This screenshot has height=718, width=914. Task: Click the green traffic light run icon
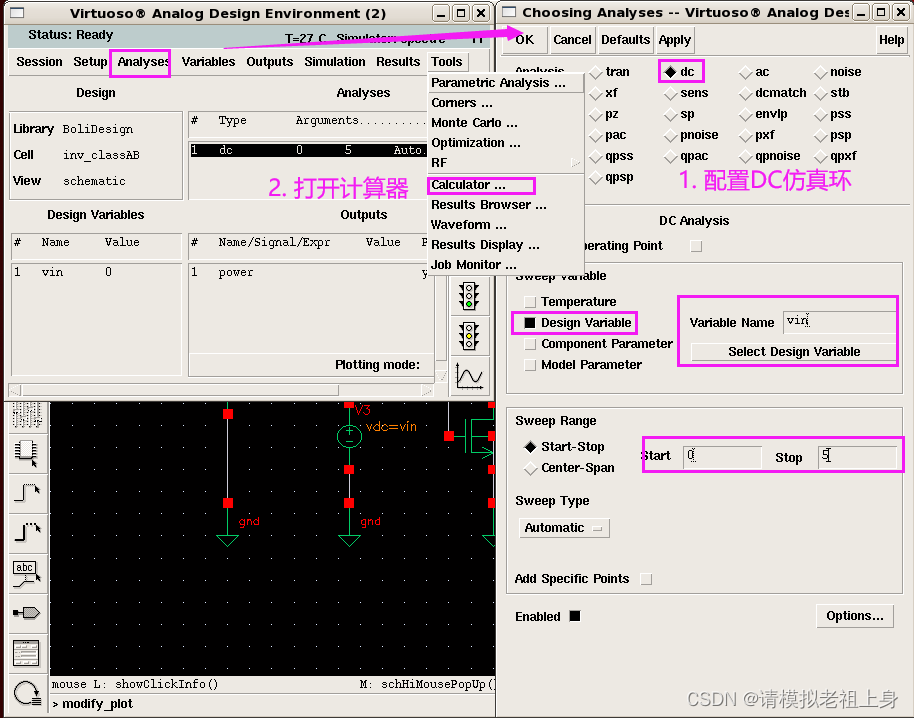point(469,296)
